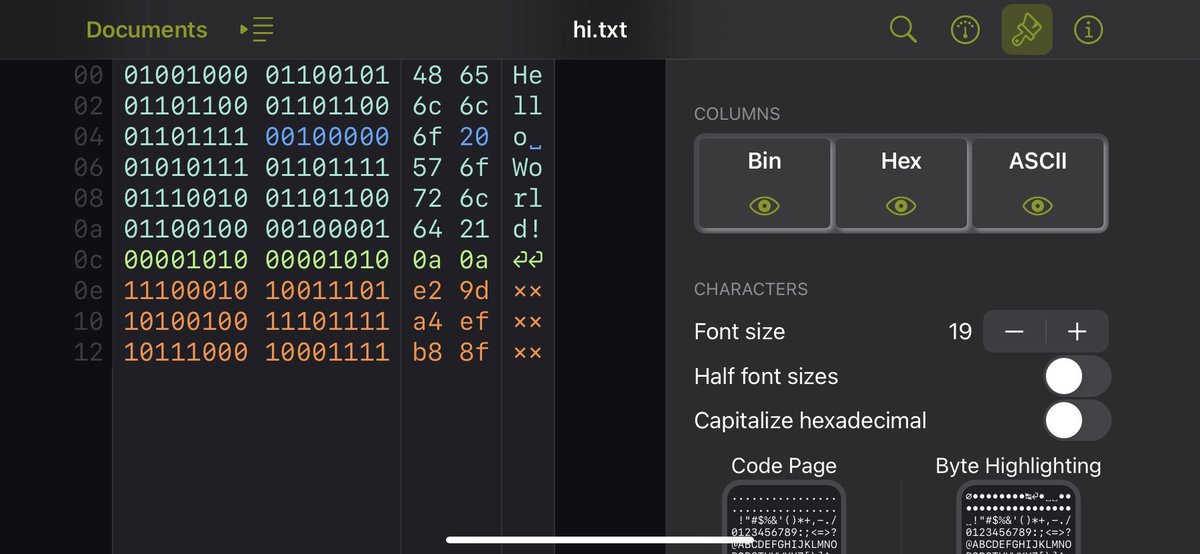This screenshot has width=1200, height=554.
Task: Select font size value 19
Action: pos(960,332)
